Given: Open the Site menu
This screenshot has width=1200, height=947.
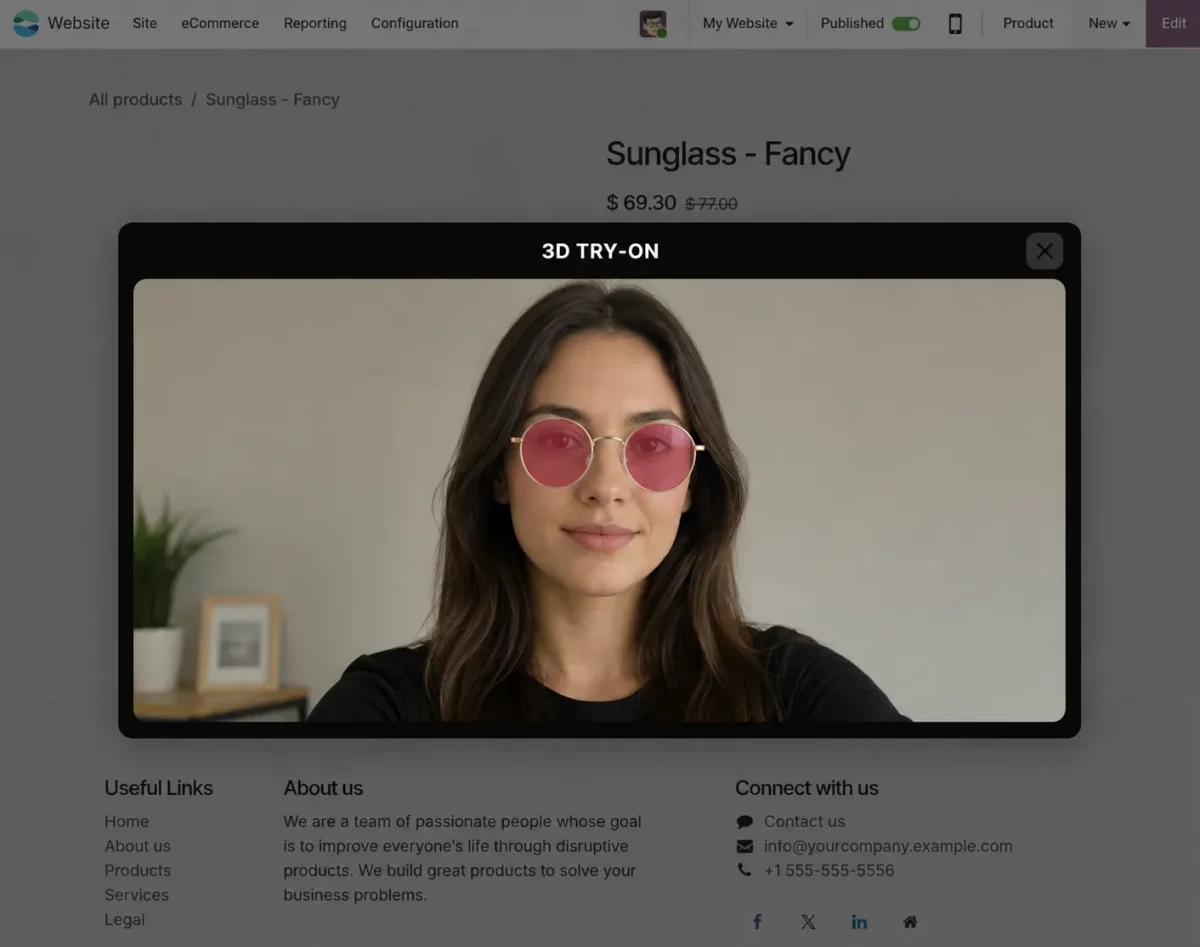Looking at the screenshot, I should click(145, 23).
